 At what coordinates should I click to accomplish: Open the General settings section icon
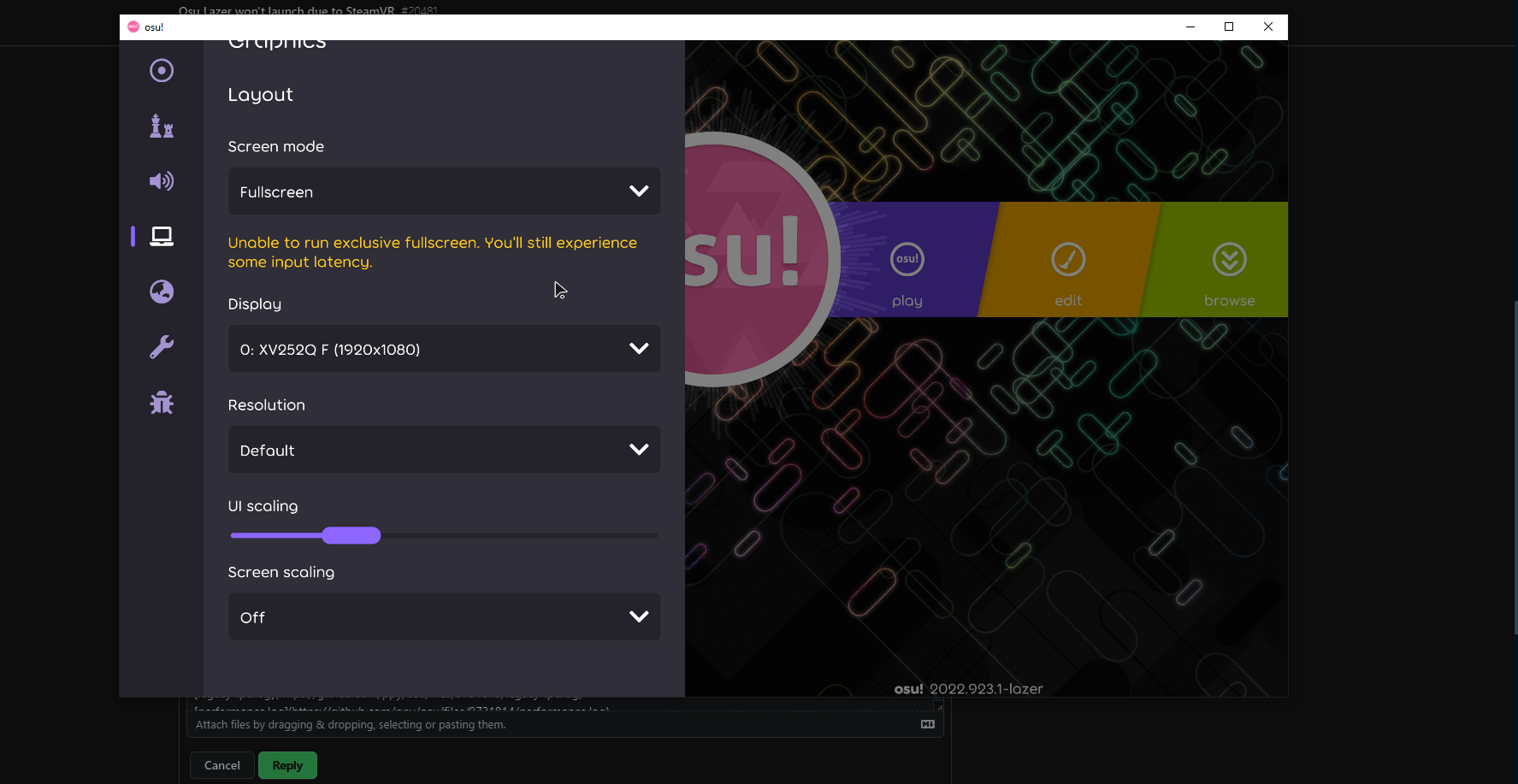point(162,70)
